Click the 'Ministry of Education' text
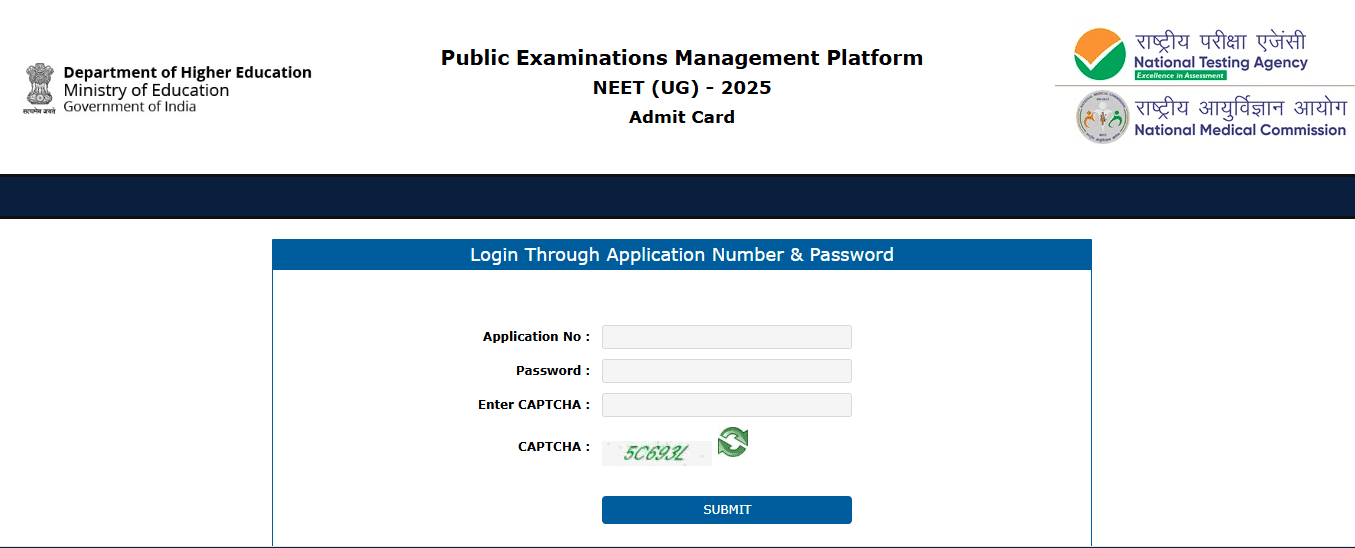The width and height of the screenshot is (1355, 548). [146, 90]
